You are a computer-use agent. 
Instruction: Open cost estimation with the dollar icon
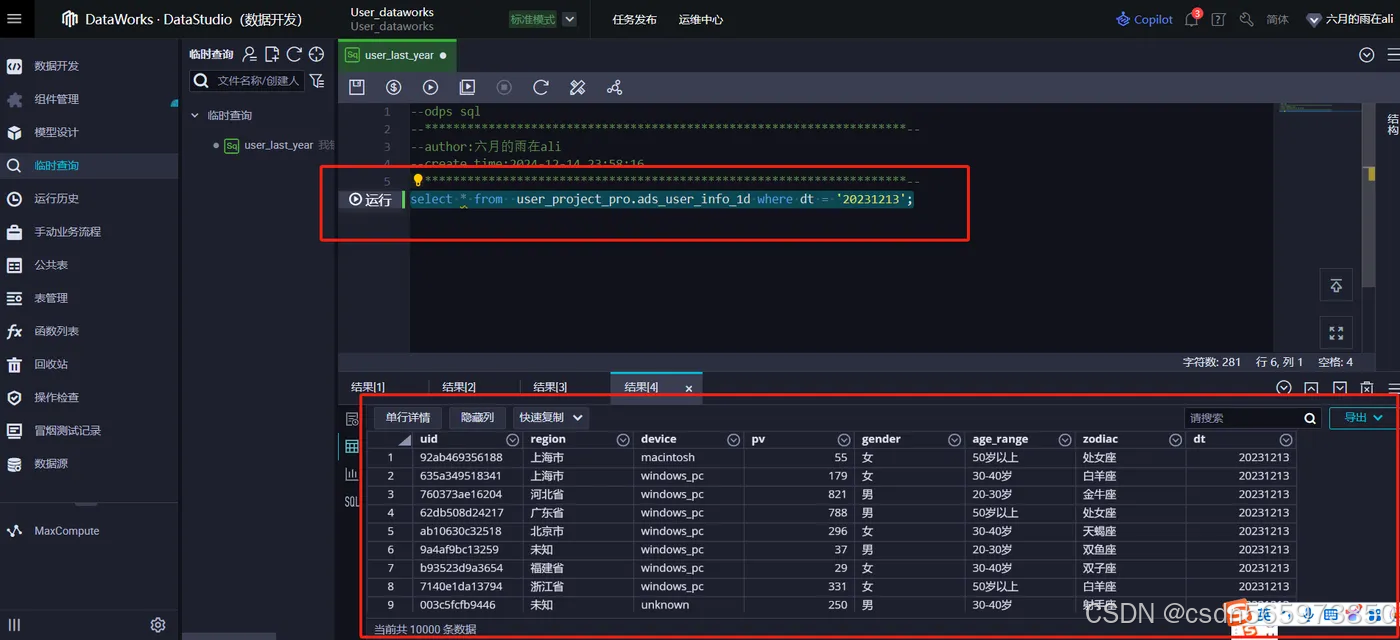(x=393, y=87)
